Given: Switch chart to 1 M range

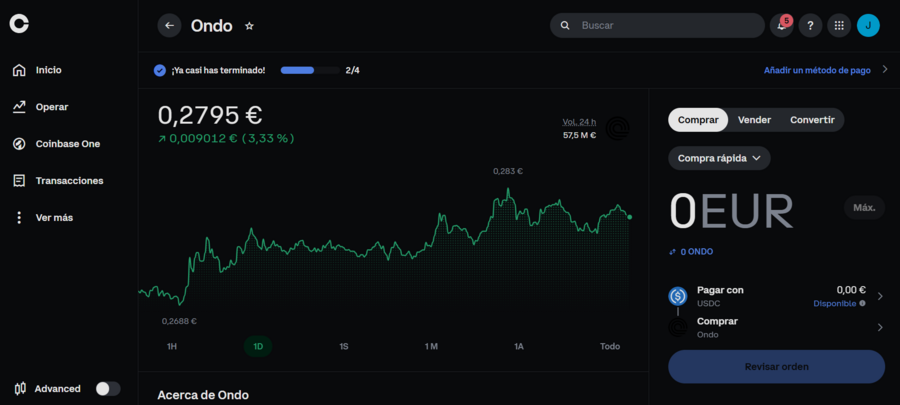Looking at the screenshot, I should [431, 346].
